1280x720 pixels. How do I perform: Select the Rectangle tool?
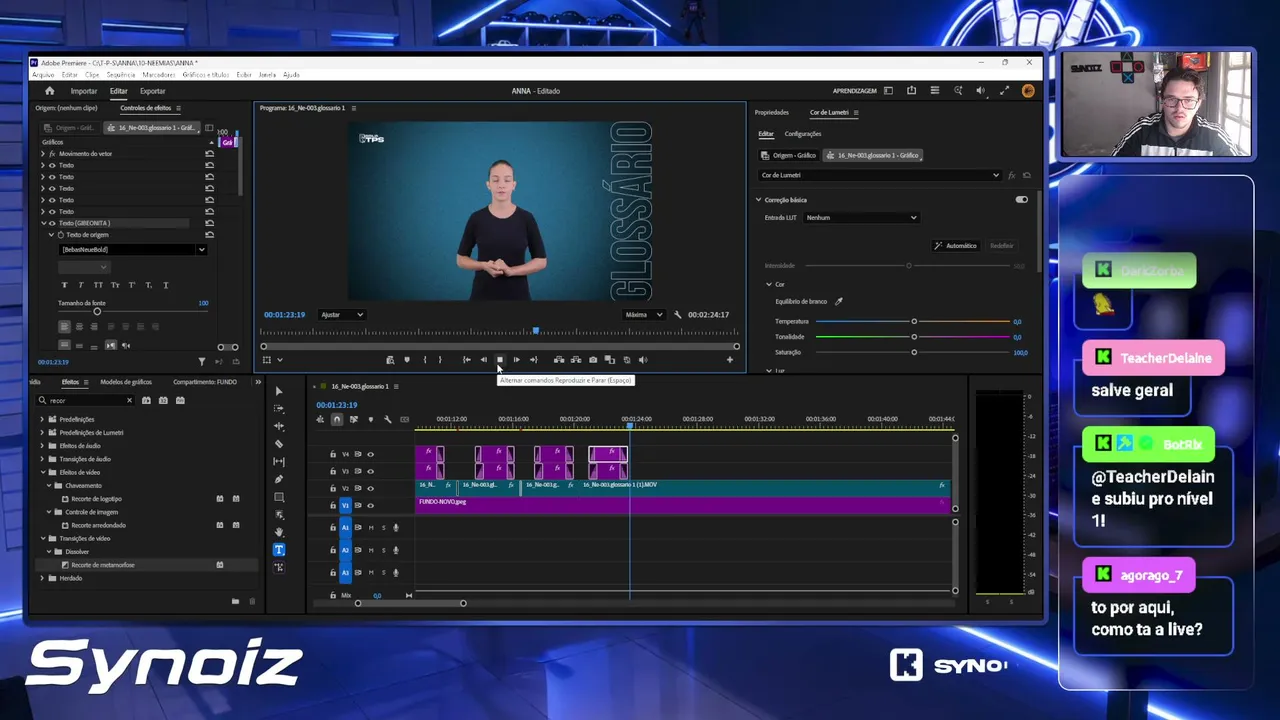pos(279,497)
